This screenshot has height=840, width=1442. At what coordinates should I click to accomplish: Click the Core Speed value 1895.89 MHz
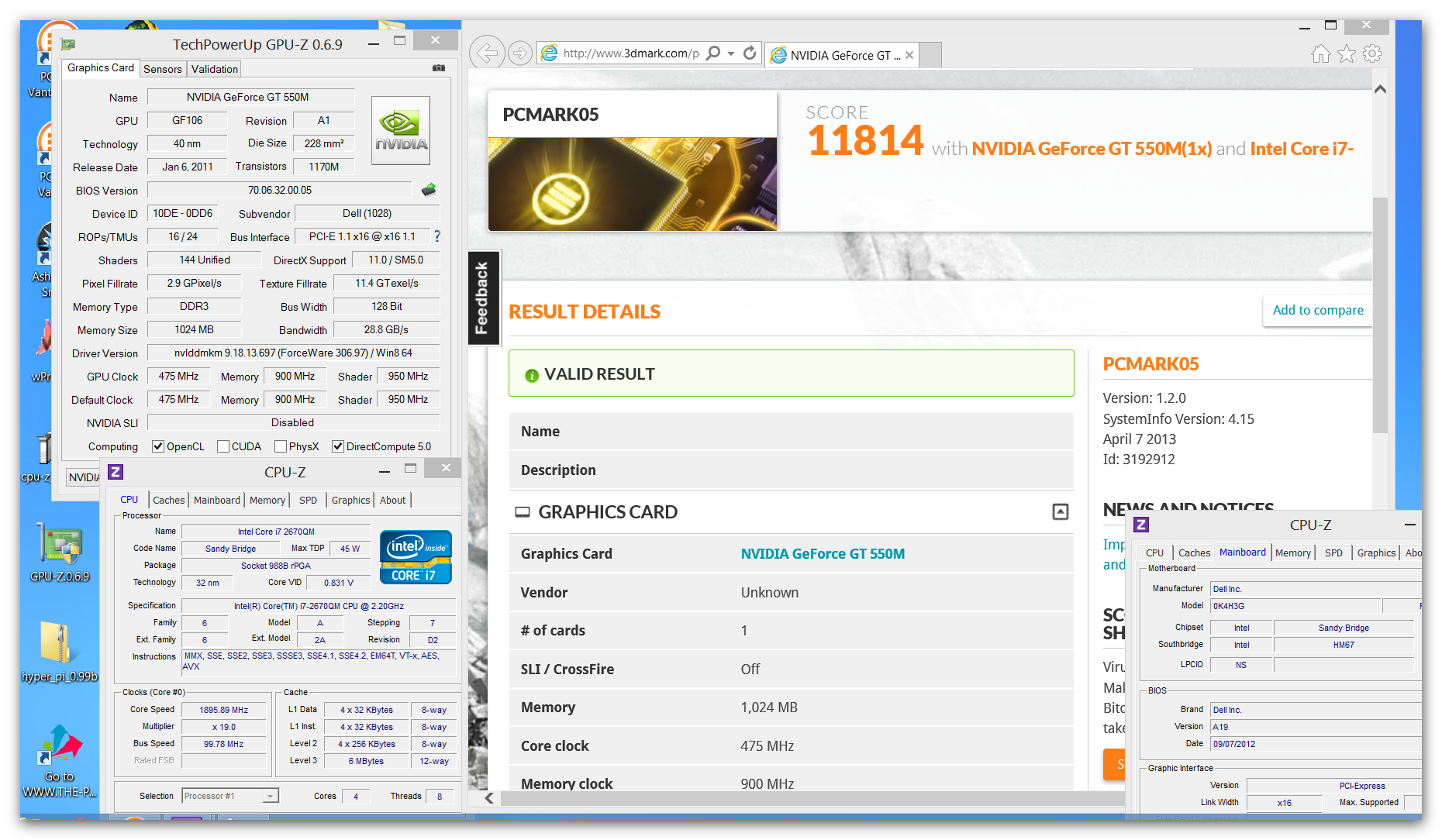click(x=223, y=710)
